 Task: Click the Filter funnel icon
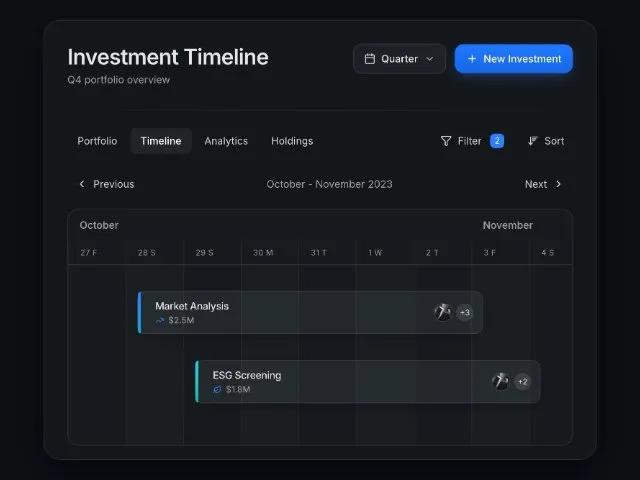(x=446, y=141)
